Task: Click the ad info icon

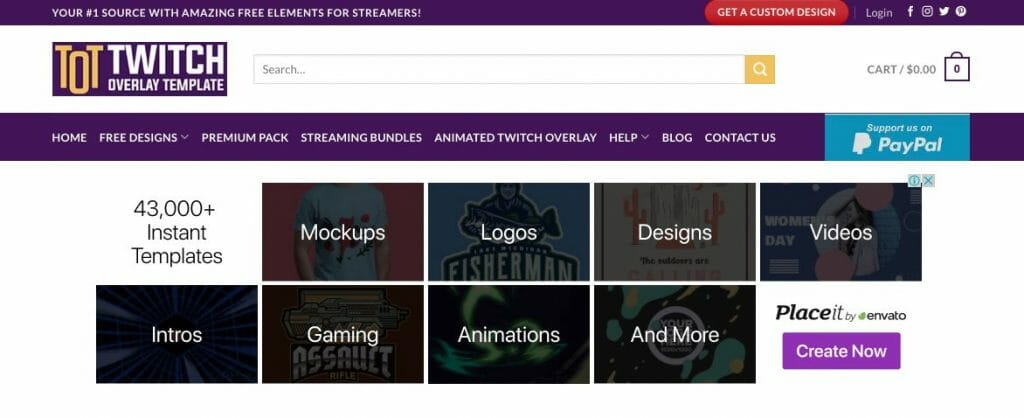Action: click(914, 180)
